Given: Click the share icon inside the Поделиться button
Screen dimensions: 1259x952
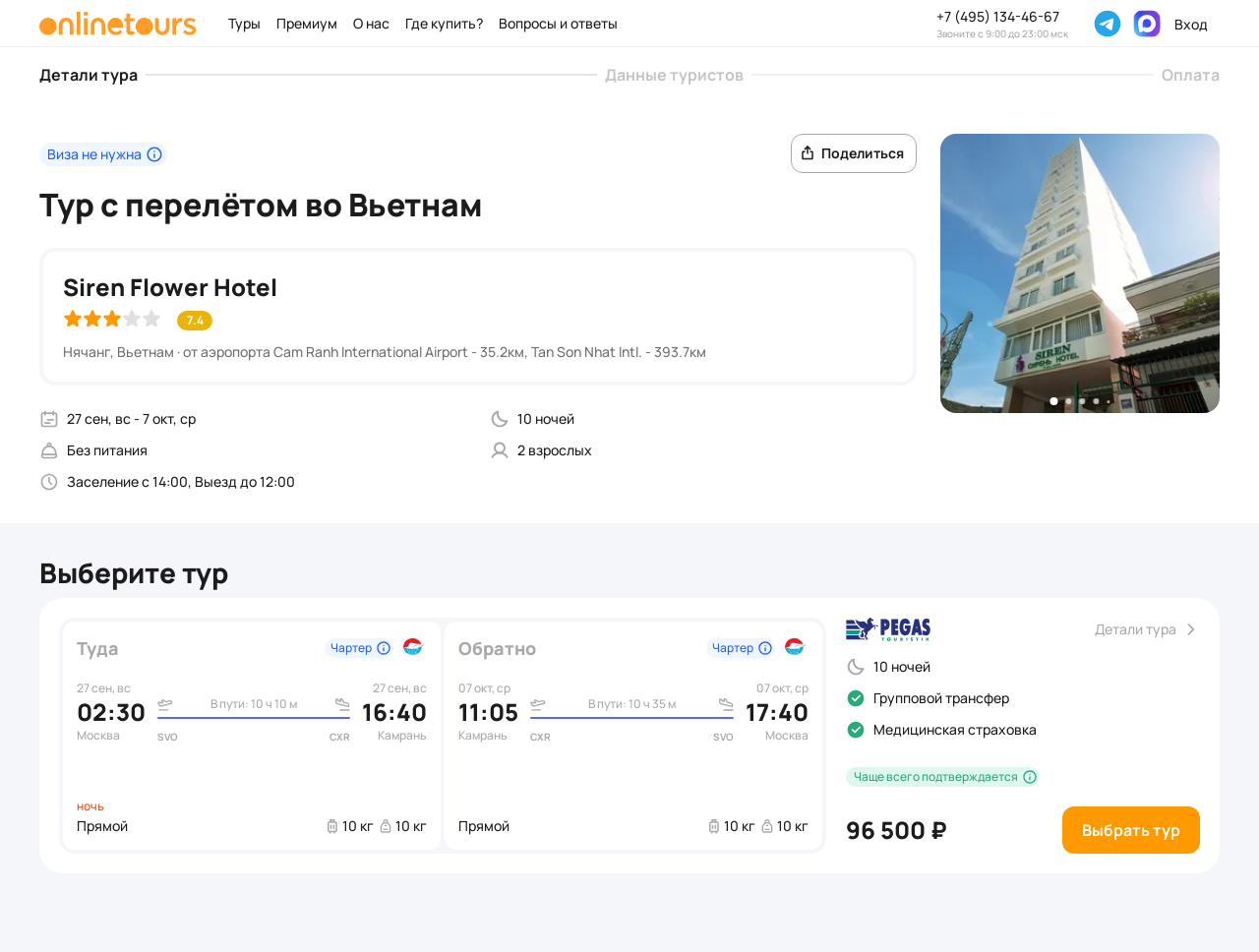Looking at the screenshot, I should tap(808, 152).
